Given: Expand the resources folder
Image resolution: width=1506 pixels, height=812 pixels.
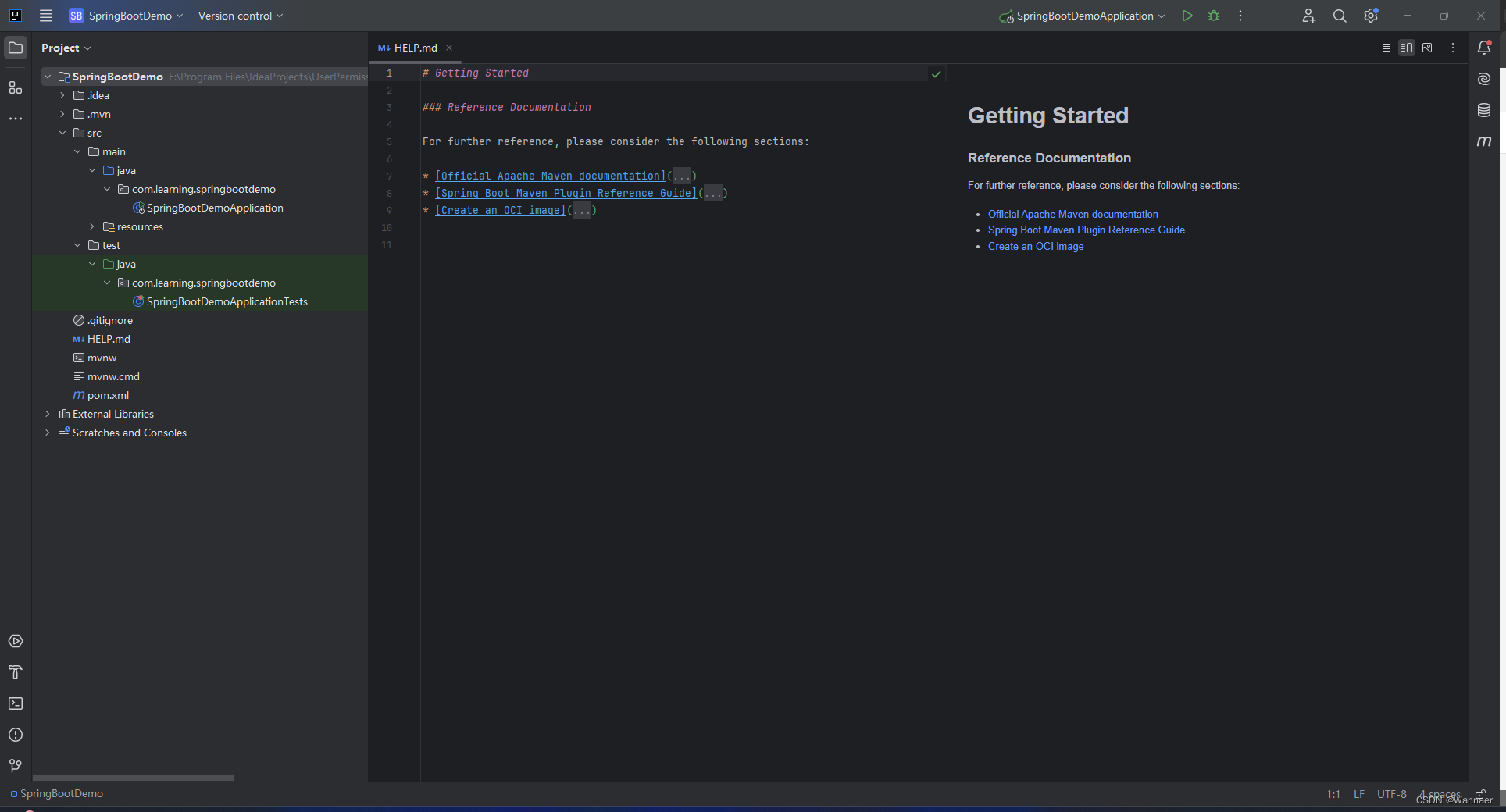Looking at the screenshot, I should tap(92, 226).
